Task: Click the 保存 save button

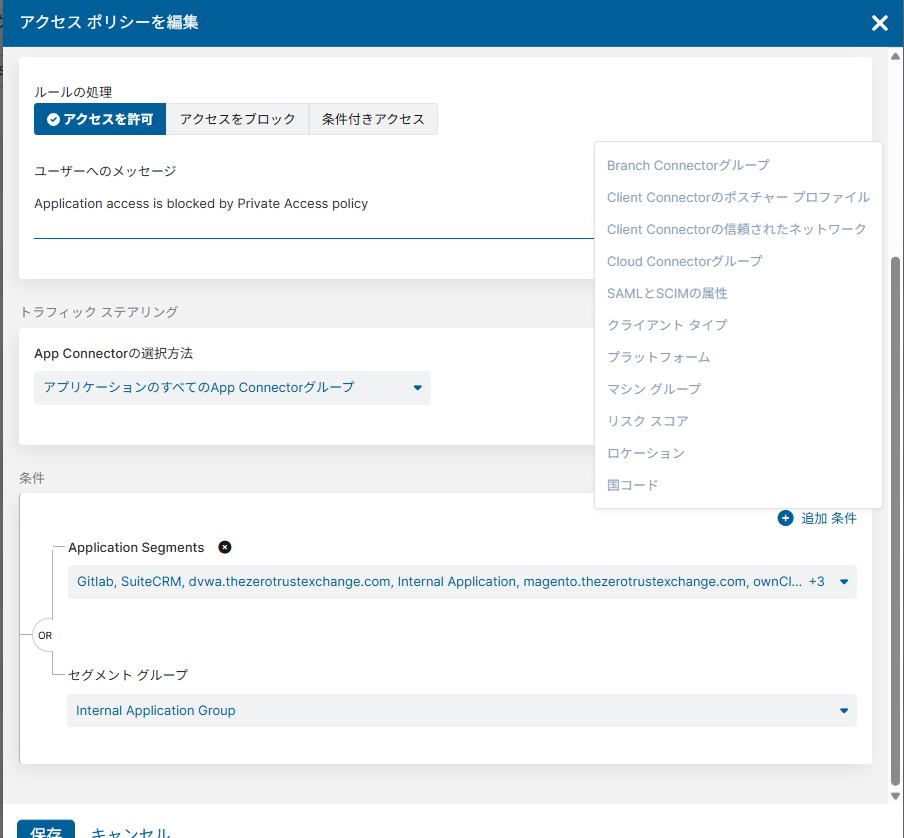Action: (x=46, y=830)
